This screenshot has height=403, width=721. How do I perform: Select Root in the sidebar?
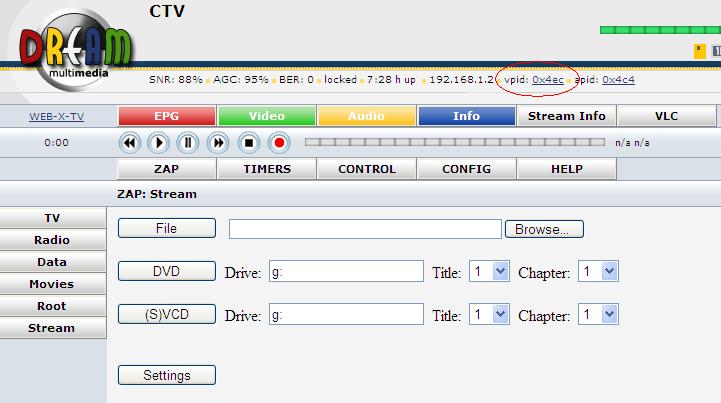[x=52, y=306]
